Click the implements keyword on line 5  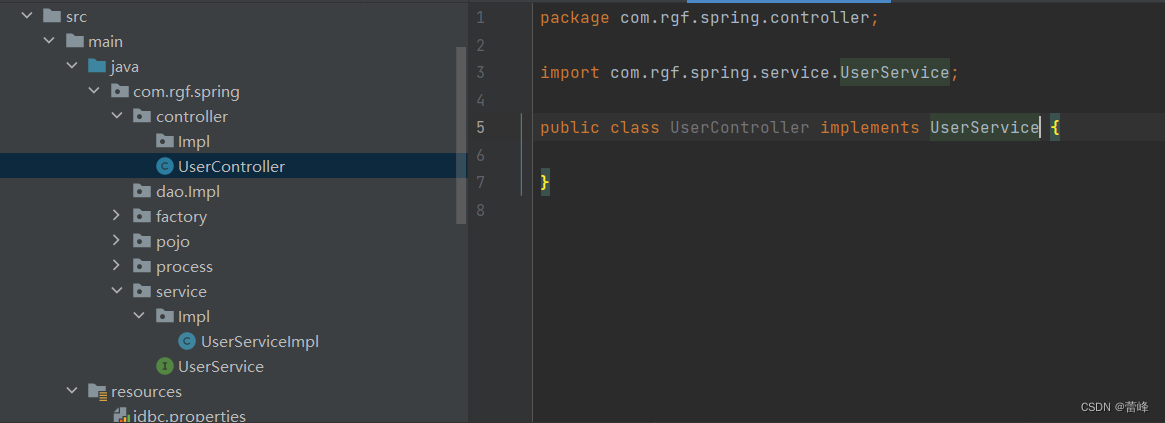coord(870,128)
